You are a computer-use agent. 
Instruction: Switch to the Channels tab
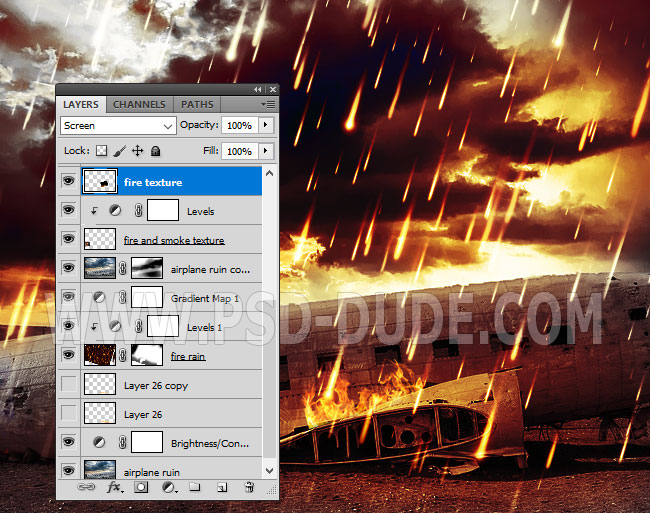click(139, 104)
